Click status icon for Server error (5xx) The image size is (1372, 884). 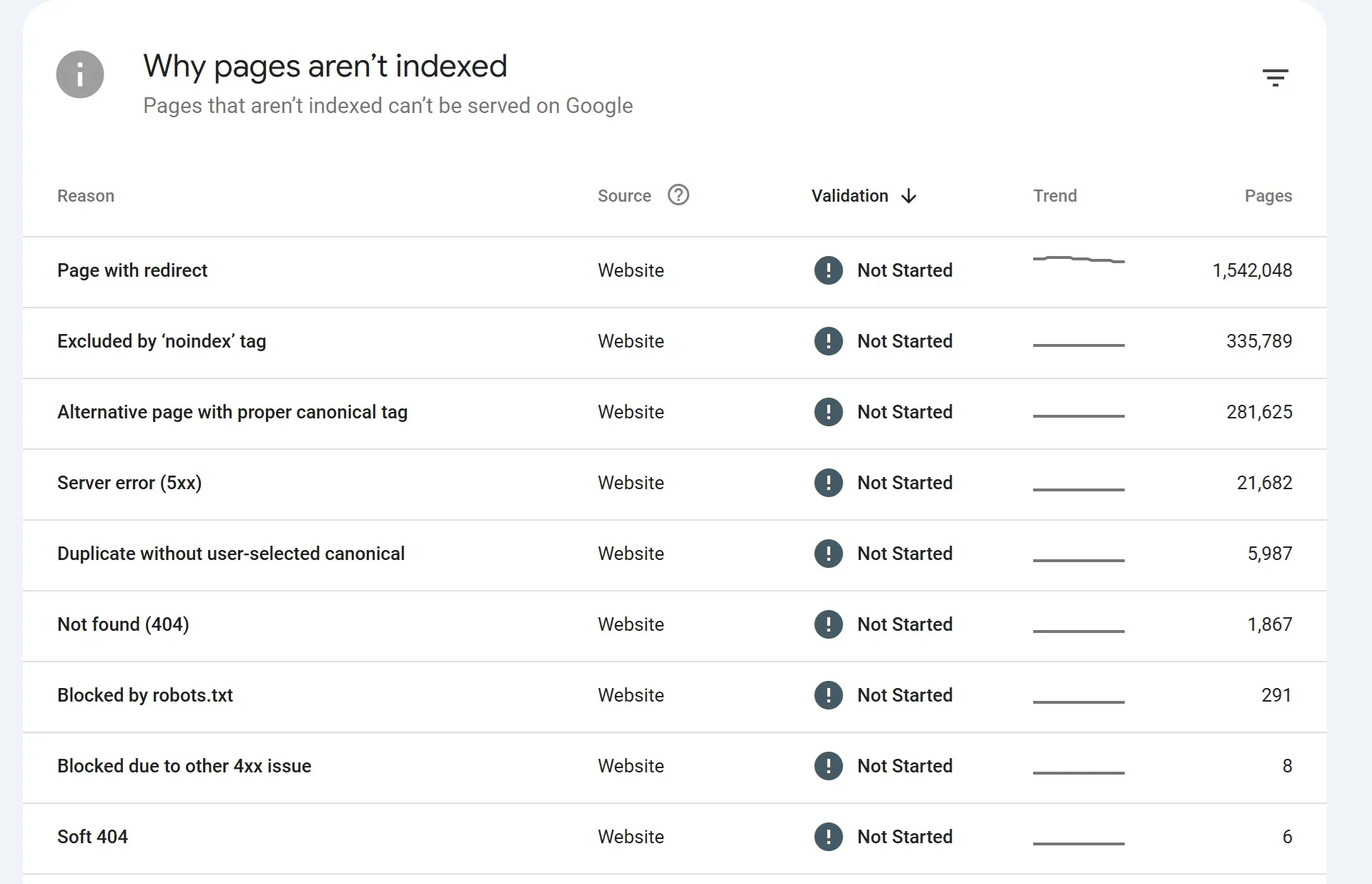click(x=828, y=483)
